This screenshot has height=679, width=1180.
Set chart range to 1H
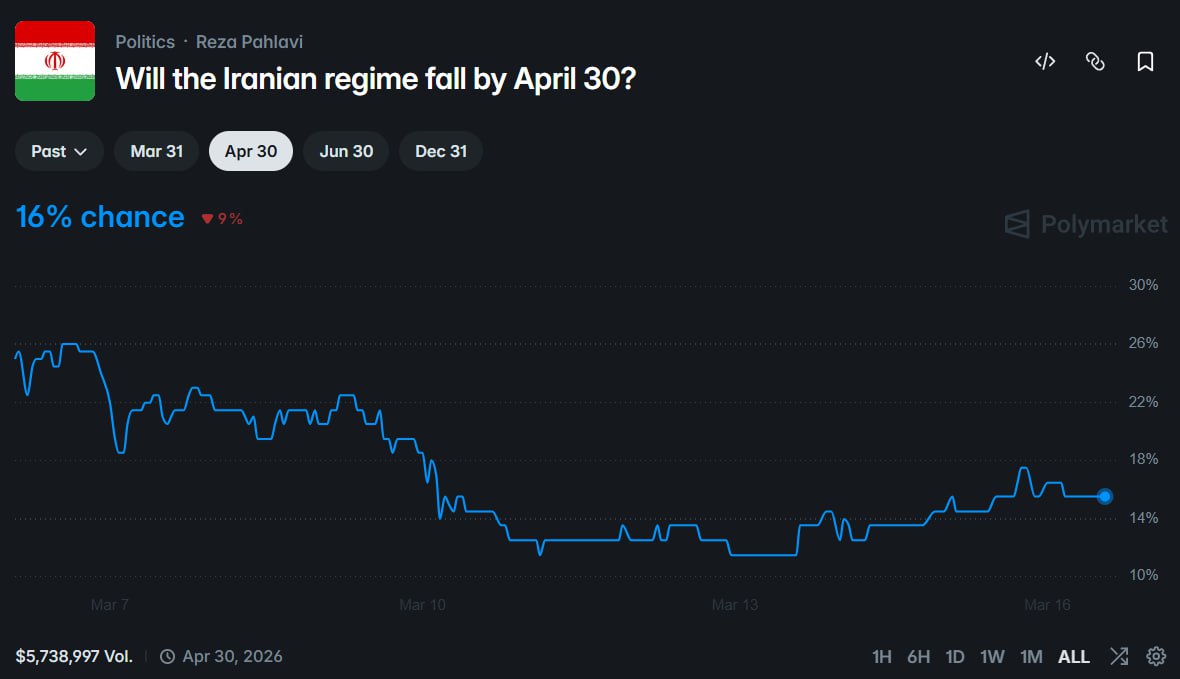pos(881,657)
